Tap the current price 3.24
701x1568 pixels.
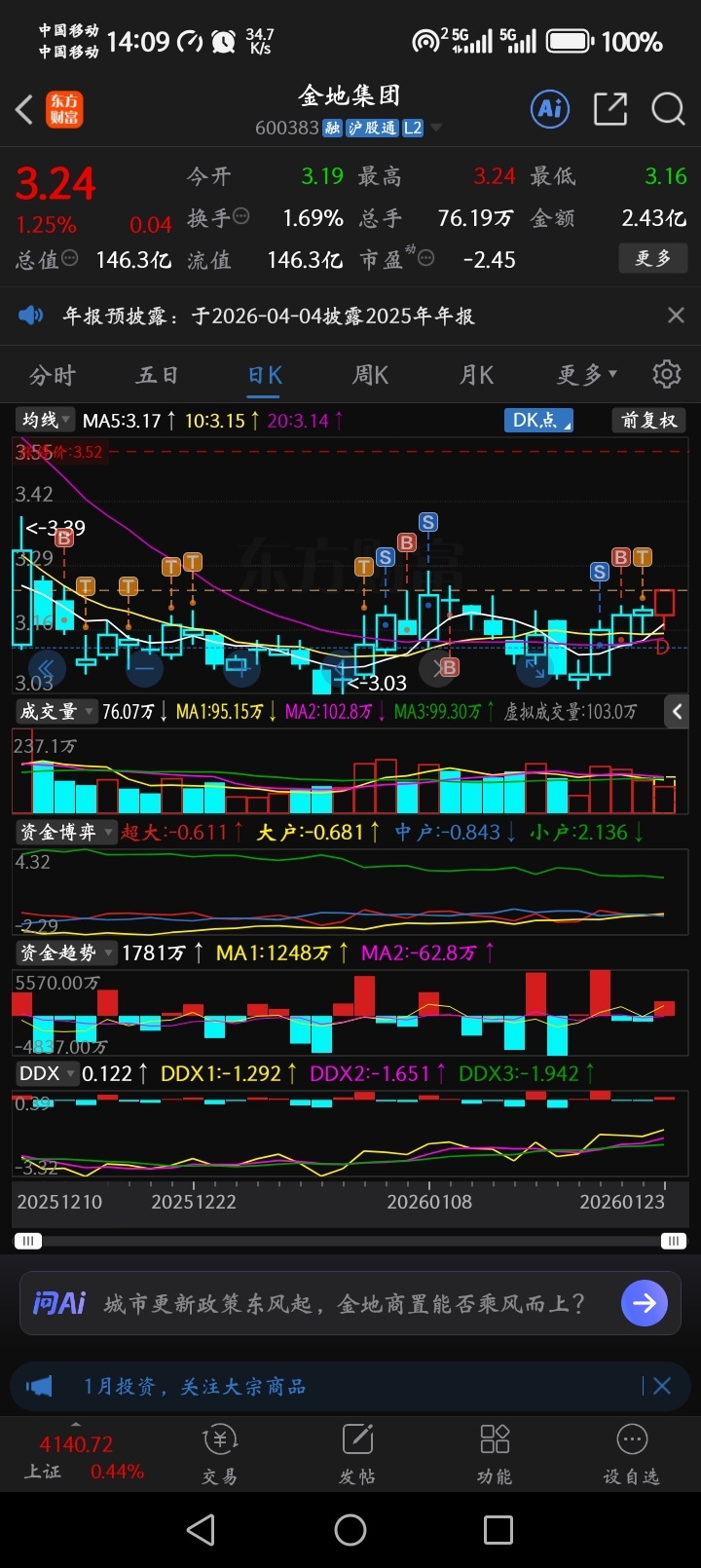(x=55, y=183)
